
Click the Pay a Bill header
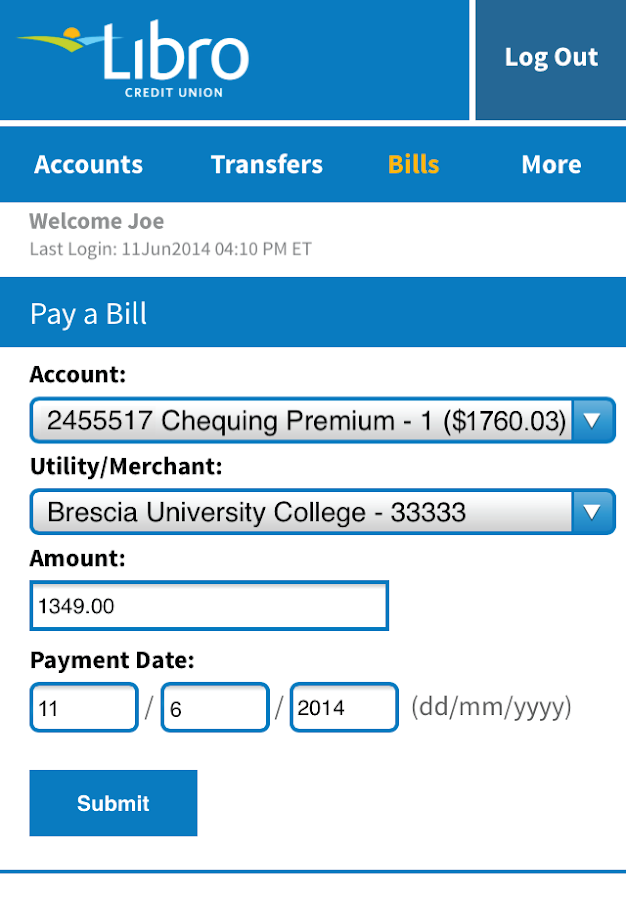89,314
